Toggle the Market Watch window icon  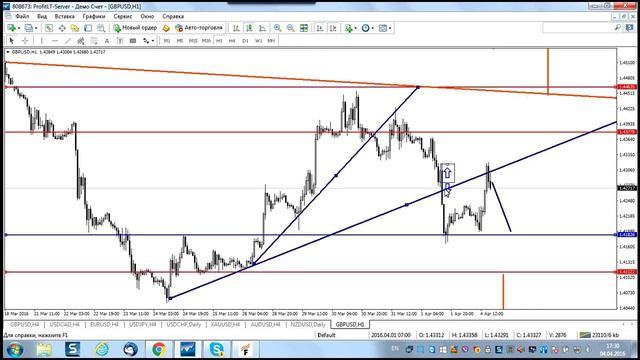tap(49, 28)
